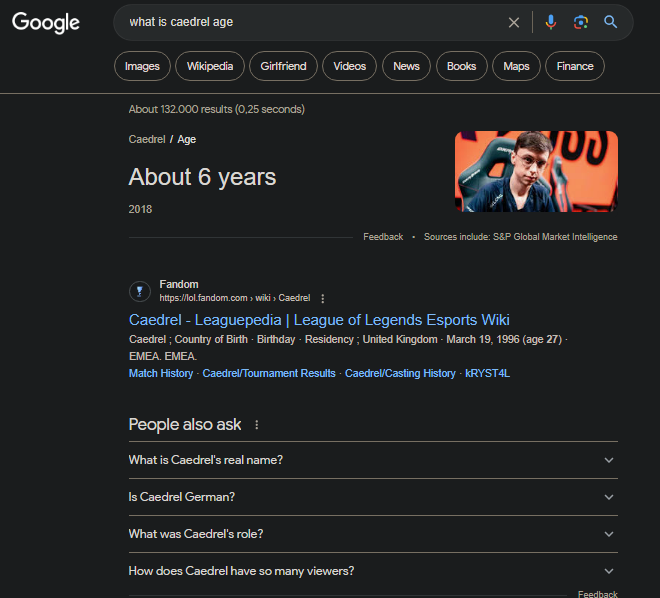The width and height of the screenshot is (660, 598).
Task: Select the Books filter chip
Action: pyautogui.click(x=461, y=66)
